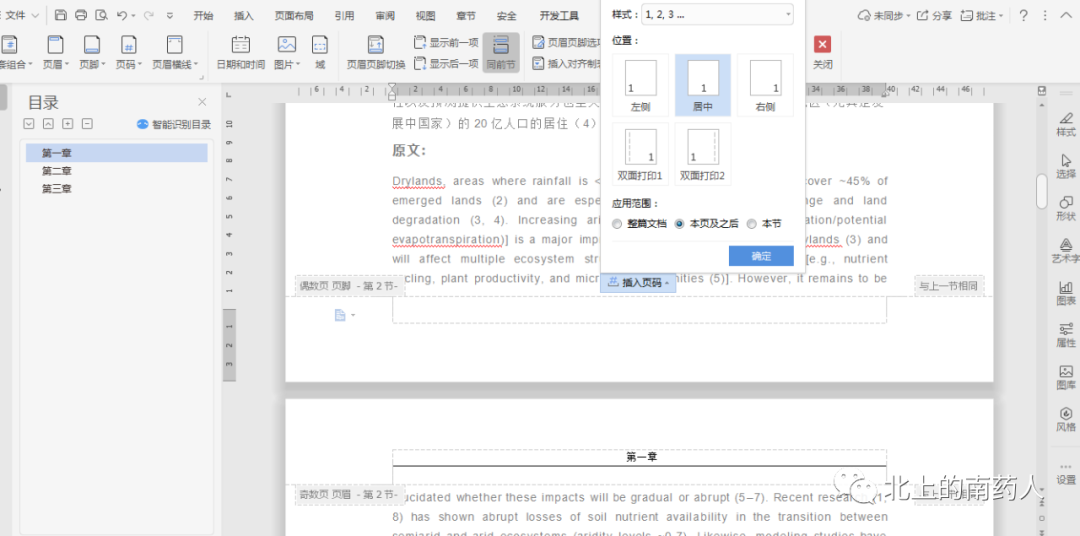
Task: Click Insert Alignment Tab icon (插入对齐制表位)
Action: (568, 64)
